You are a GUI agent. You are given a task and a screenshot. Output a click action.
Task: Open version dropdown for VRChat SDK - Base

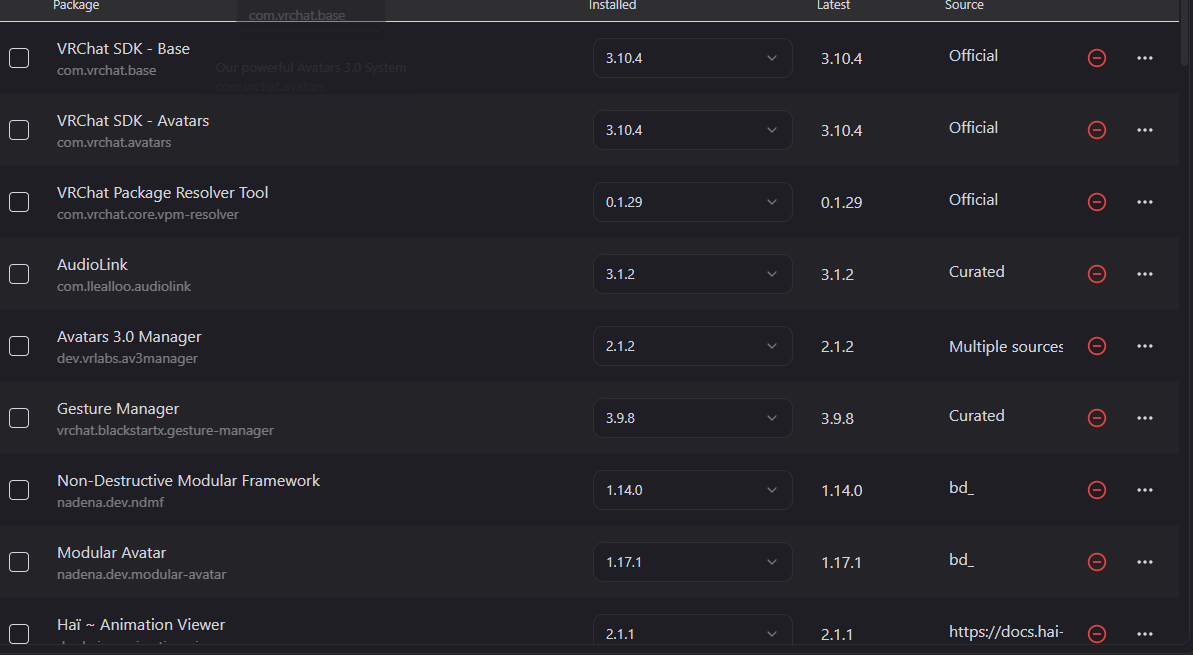click(x=692, y=58)
